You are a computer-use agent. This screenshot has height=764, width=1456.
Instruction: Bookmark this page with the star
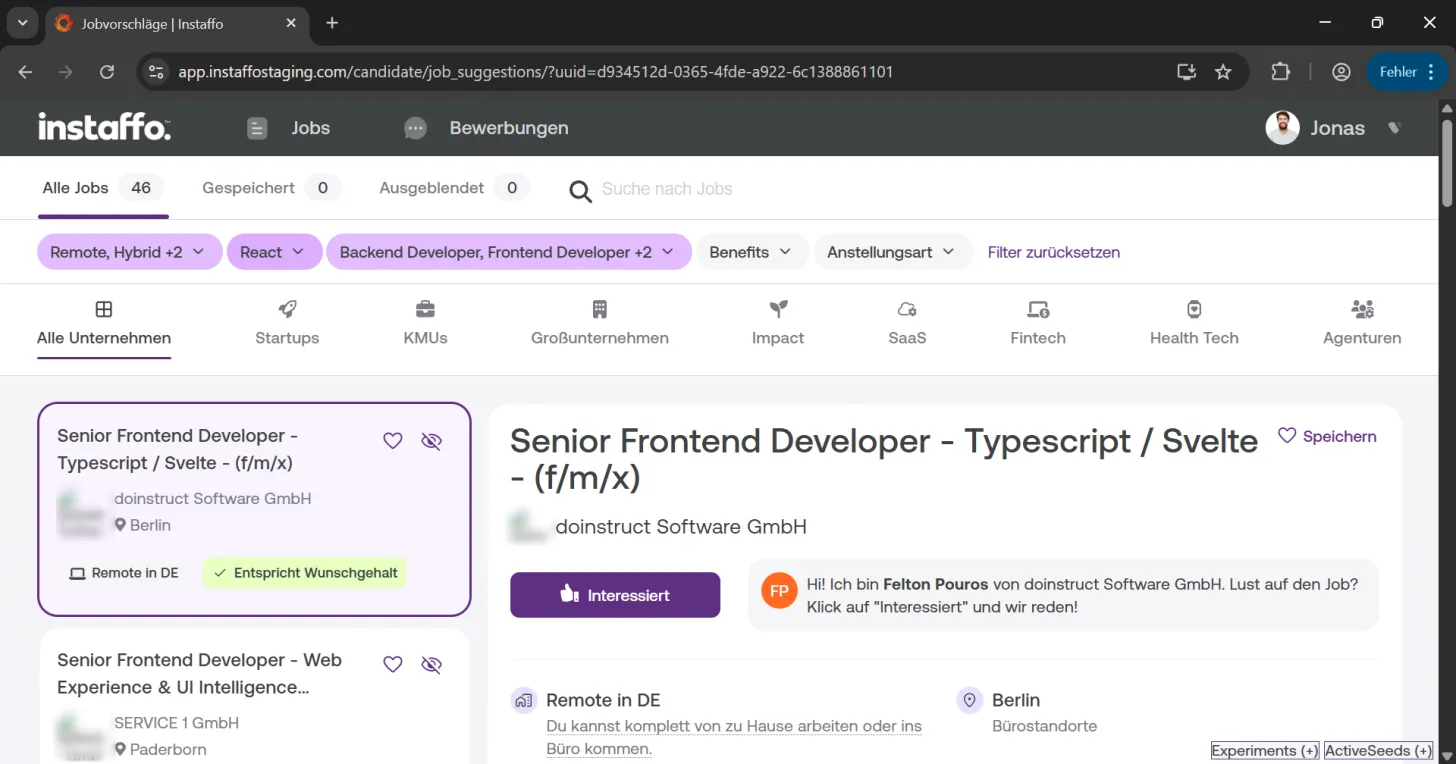[x=1223, y=72]
